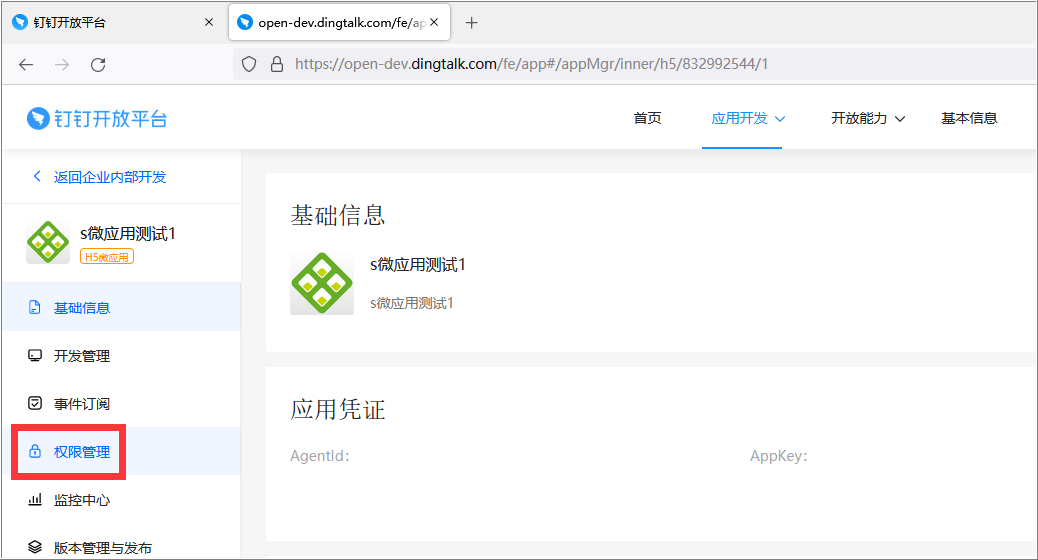Viewport: 1038px width, 560px height.
Task: Click the padlock site security icon
Action: [x=277, y=64]
